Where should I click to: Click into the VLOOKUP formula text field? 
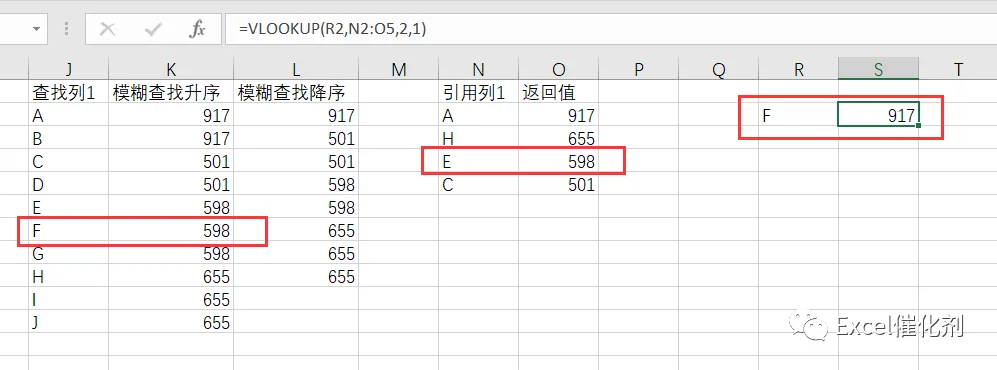610,29
